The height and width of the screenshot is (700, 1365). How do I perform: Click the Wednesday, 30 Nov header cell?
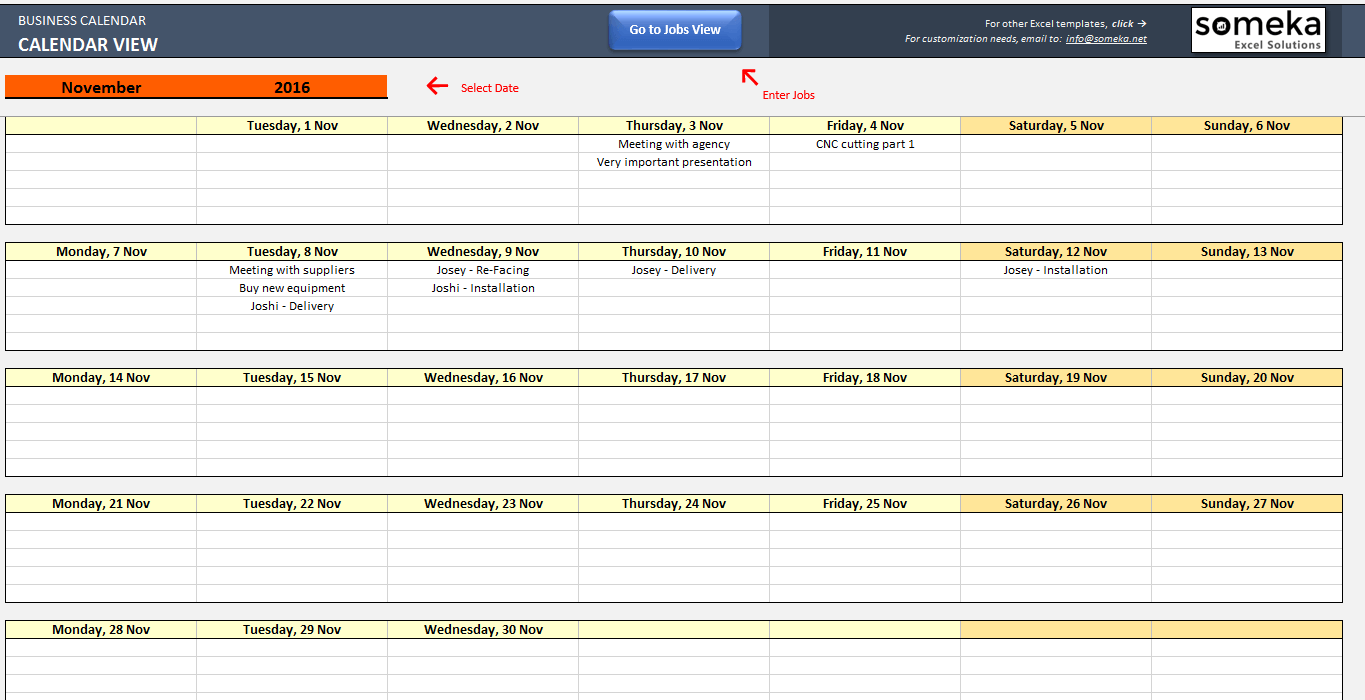(x=482, y=629)
